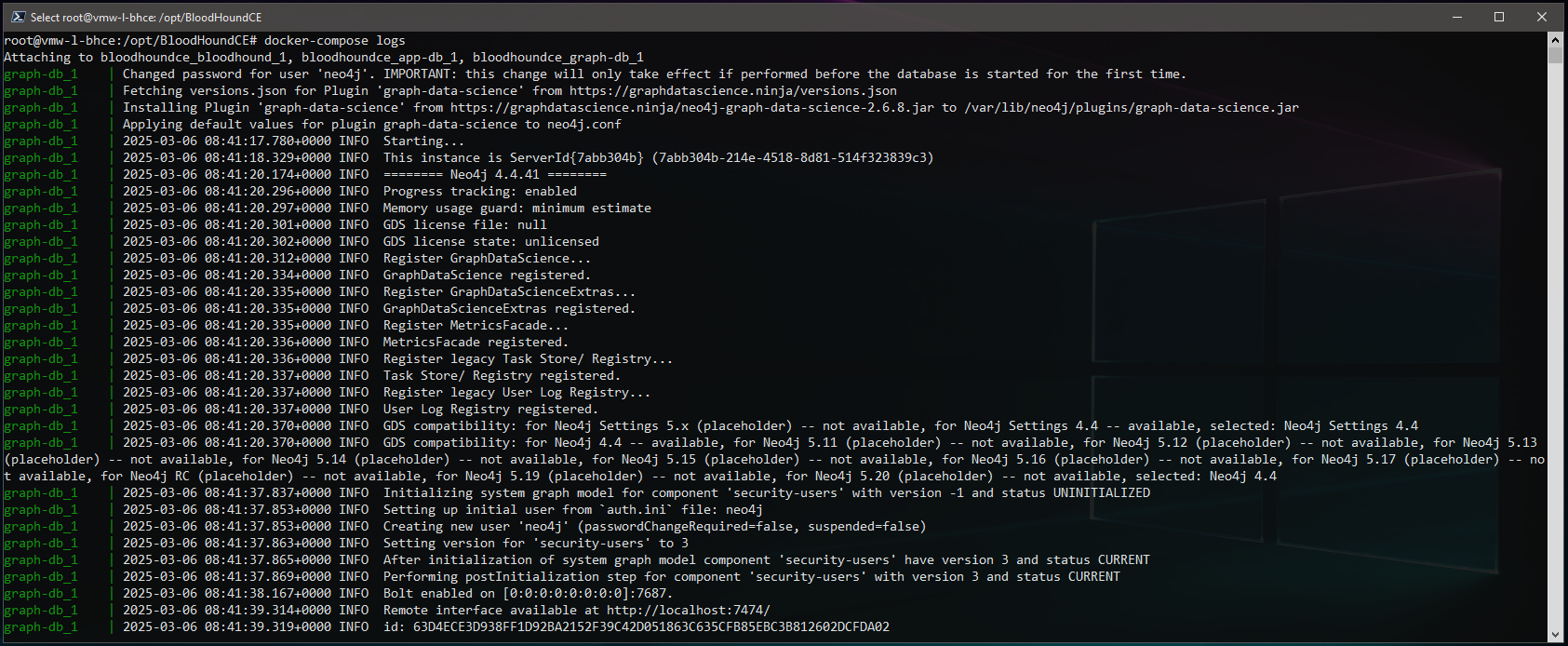Click the '/var/lib/neo4j/plugins/graph-data-science.jar' path
This screenshot has height=646, width=1568.
tap(1132, 107)
